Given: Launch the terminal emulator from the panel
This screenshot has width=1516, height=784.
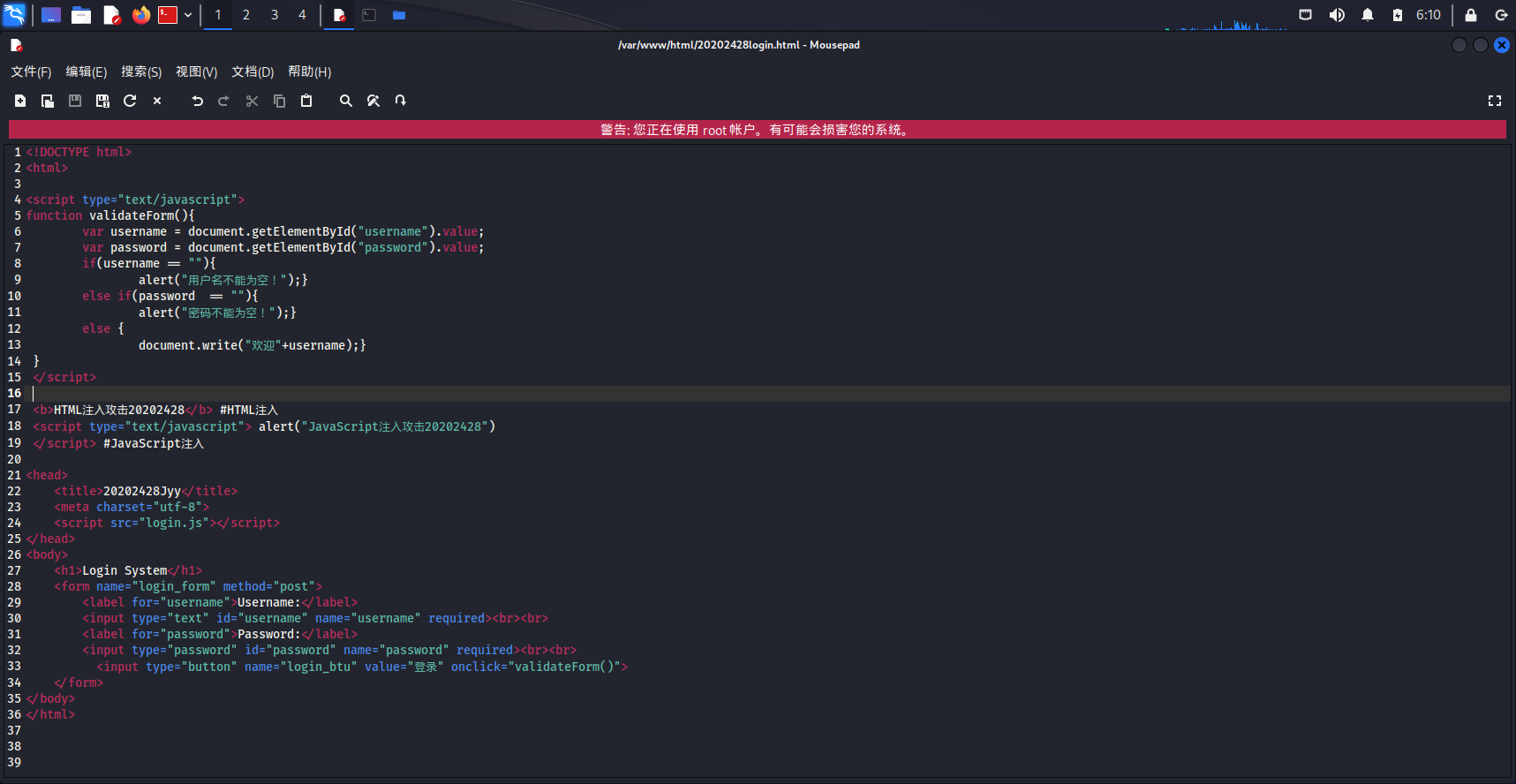Looking at the screenshot, I should click(168, 15).
